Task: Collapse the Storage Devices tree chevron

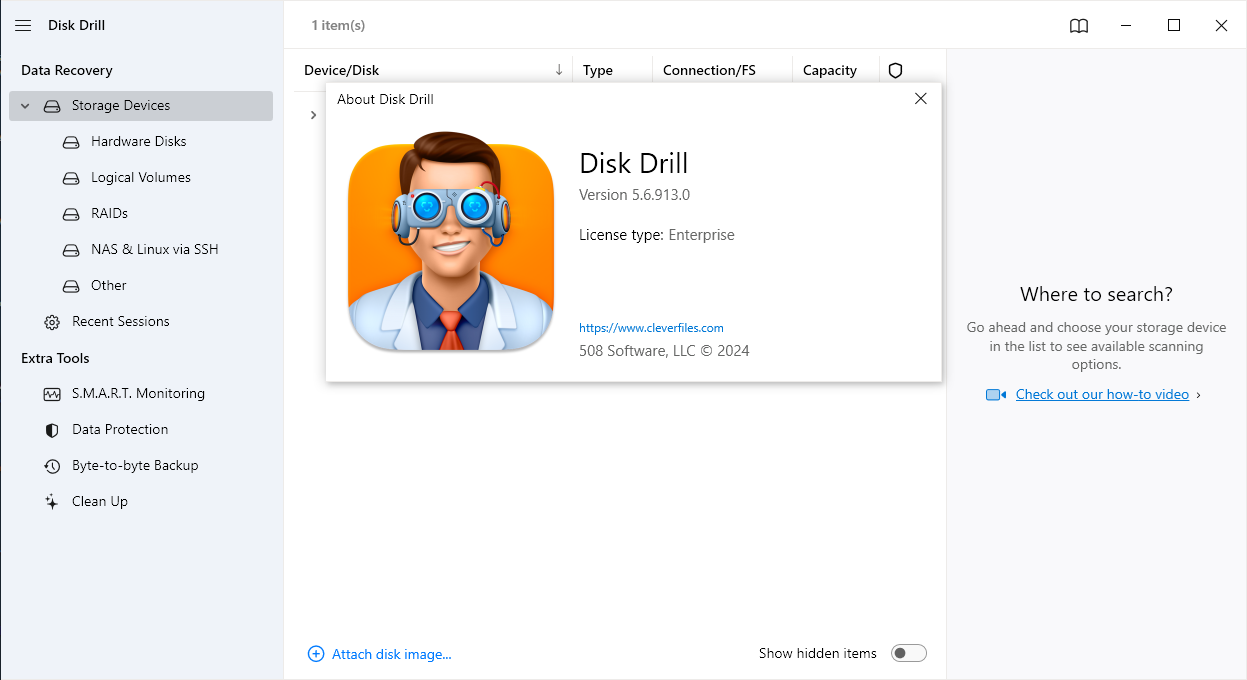Action: tap(26, 106)
